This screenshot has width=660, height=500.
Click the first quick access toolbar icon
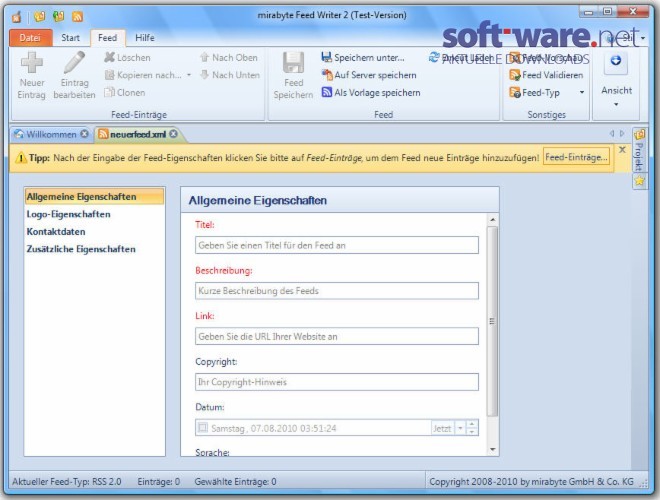[x=40, y=16]
